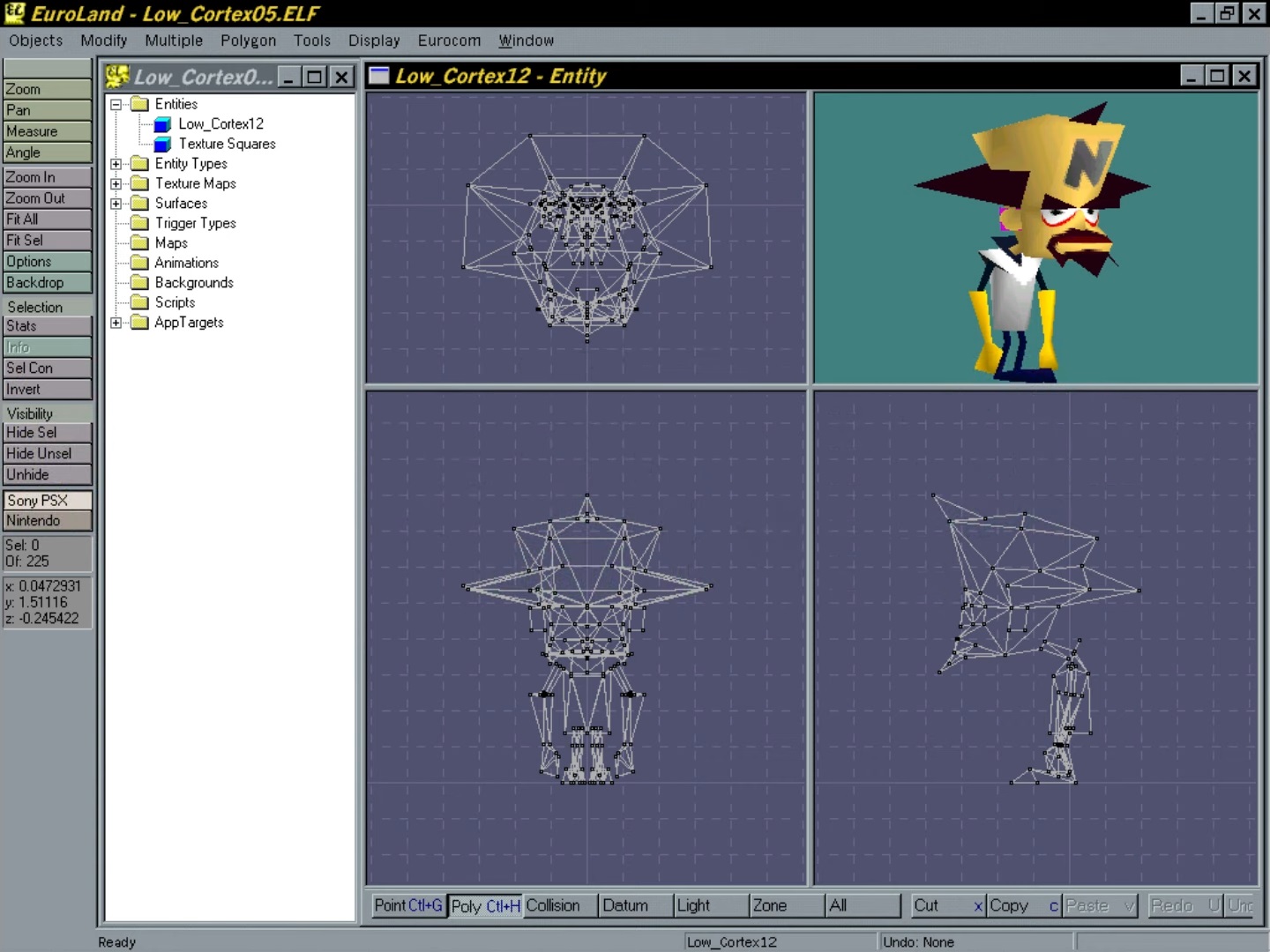Click the Backgrounds folder icon
The height and width of the screenshot is (952, 1270).
139,283
